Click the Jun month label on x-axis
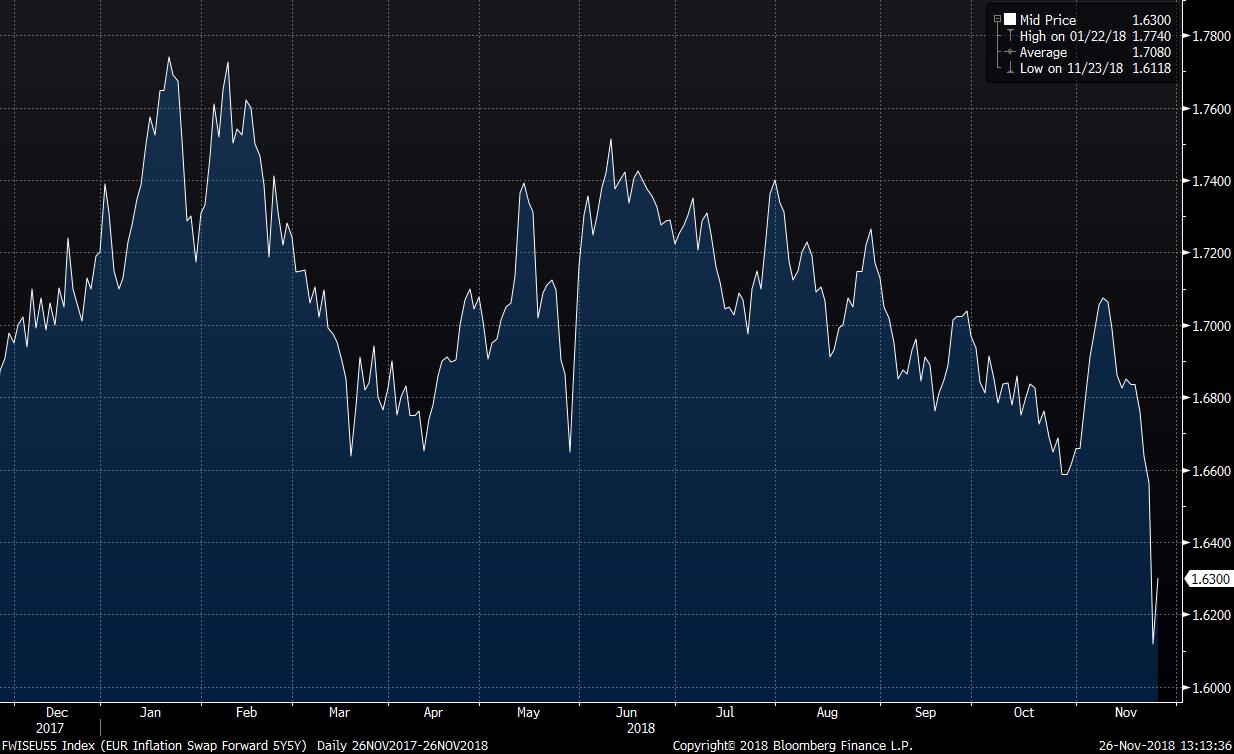Screen dimensions: 1234x754 (x=626, y=713)
